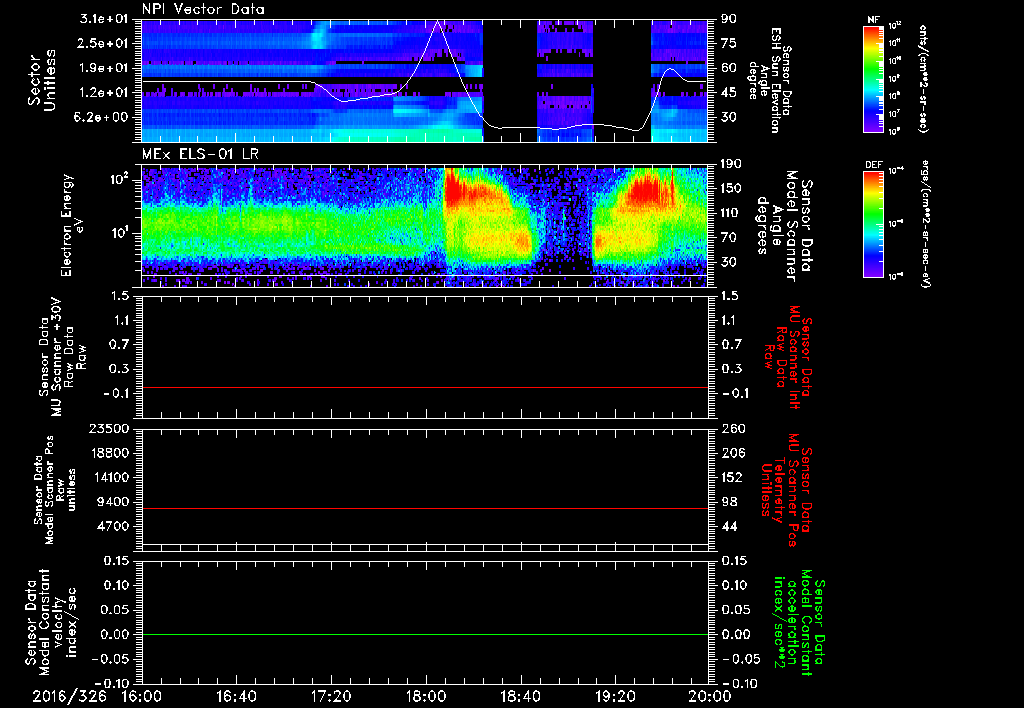Click the "16:00" time axis label
Image resolution: width=1024 pixels, height=708 pixels.
(x=142, y=696)
